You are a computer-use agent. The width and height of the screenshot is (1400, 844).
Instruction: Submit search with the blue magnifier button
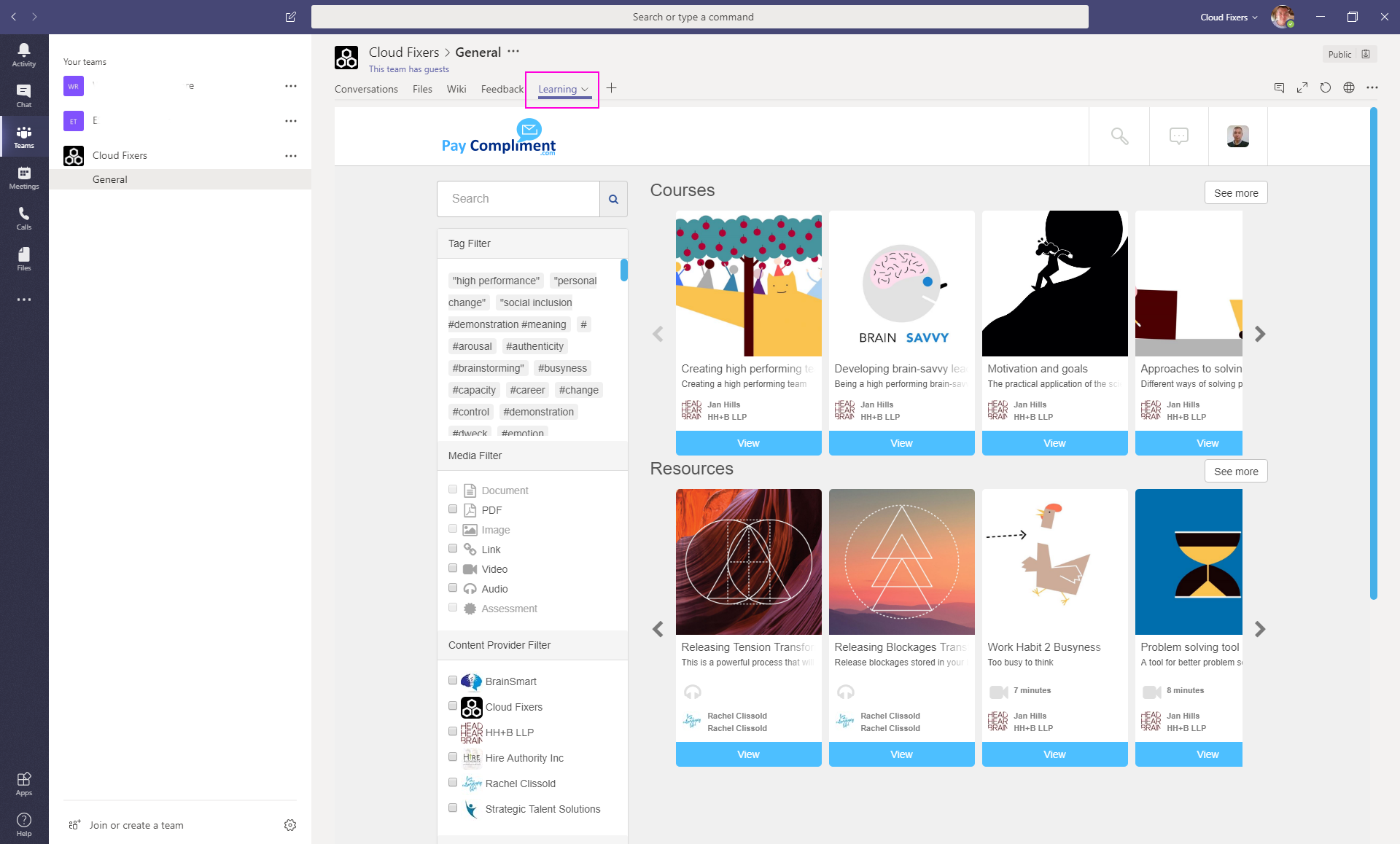[613, 199]
